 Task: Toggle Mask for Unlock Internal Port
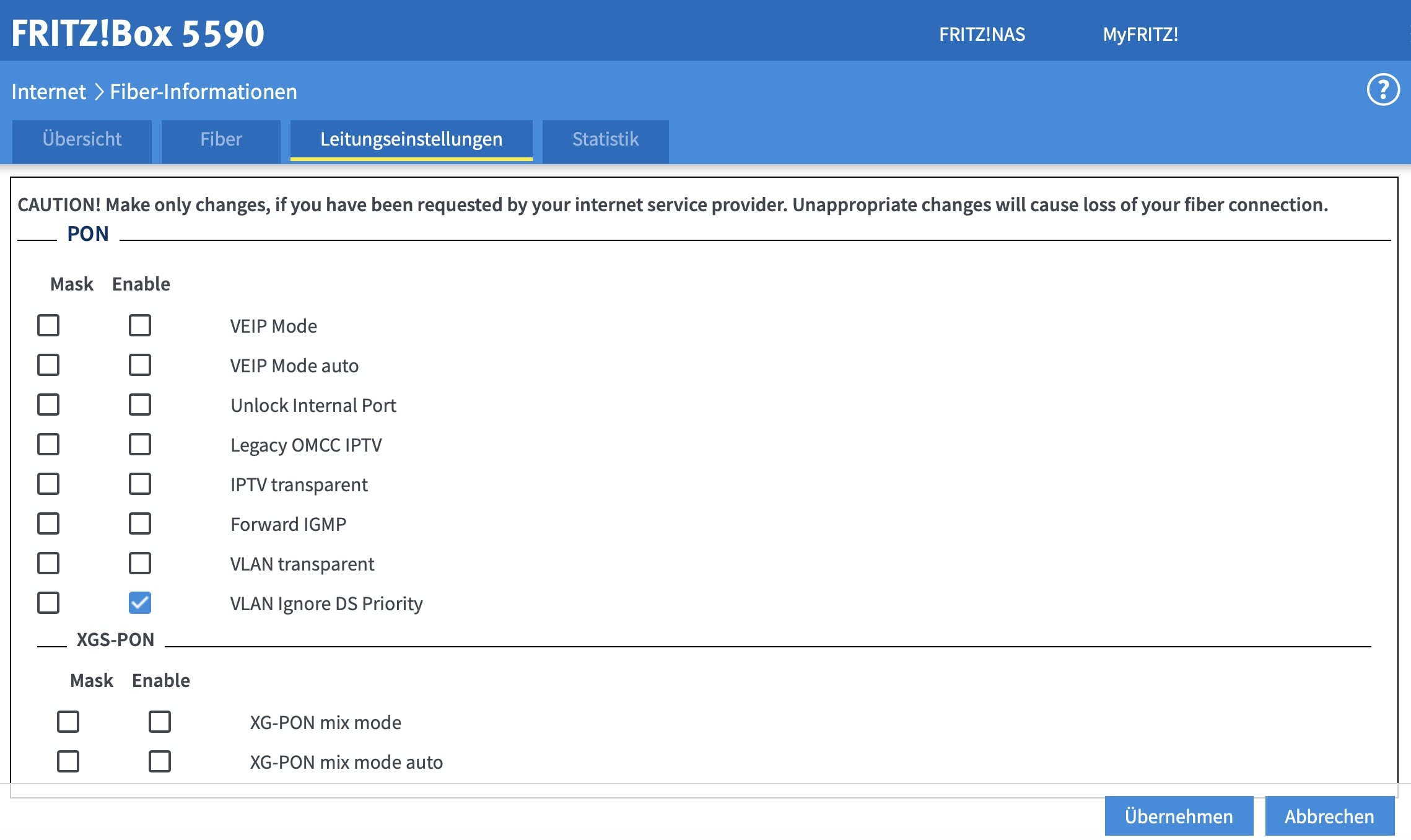tap(48, 405)
